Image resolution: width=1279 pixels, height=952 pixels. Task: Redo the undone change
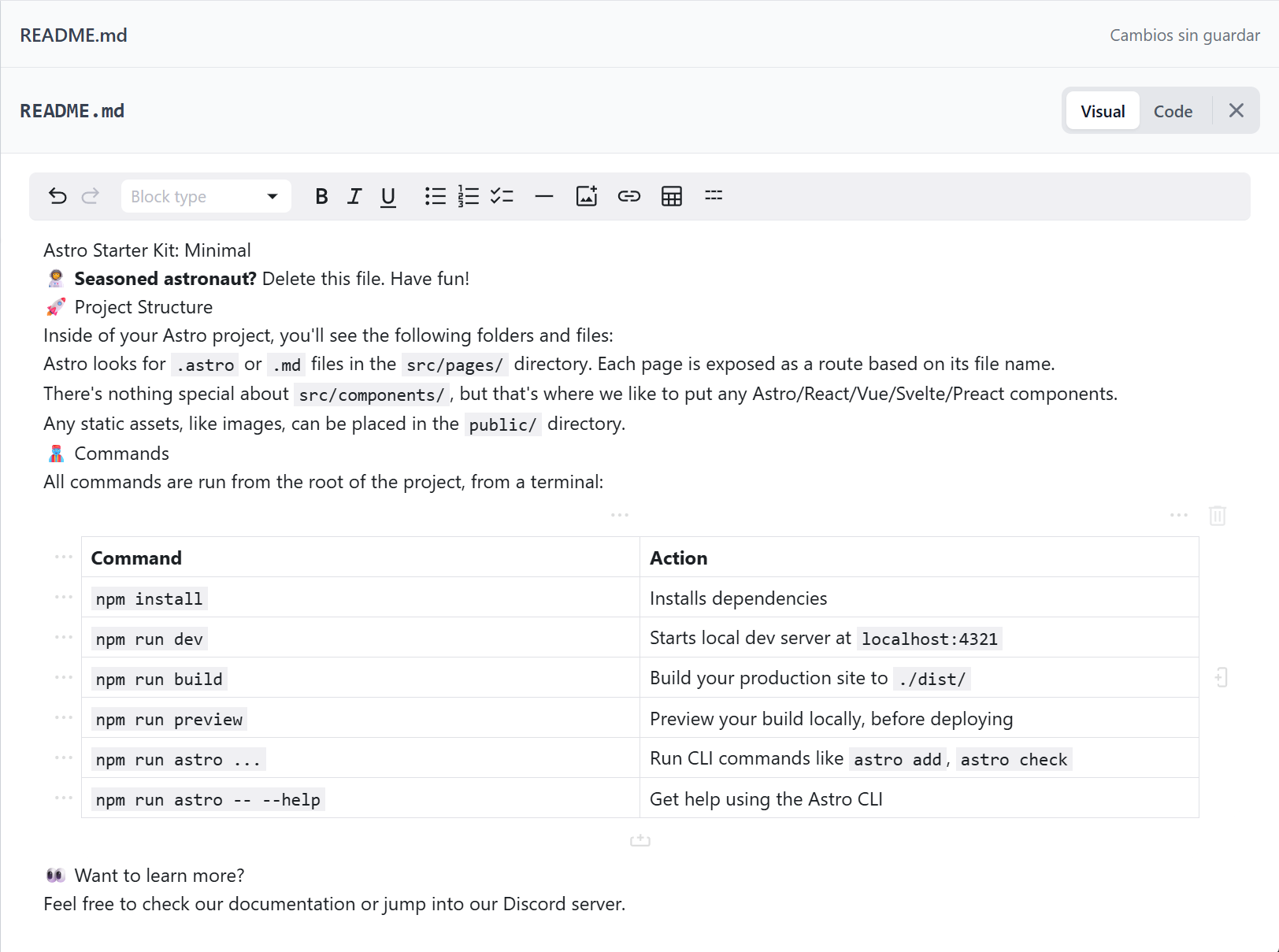[90, 196]
